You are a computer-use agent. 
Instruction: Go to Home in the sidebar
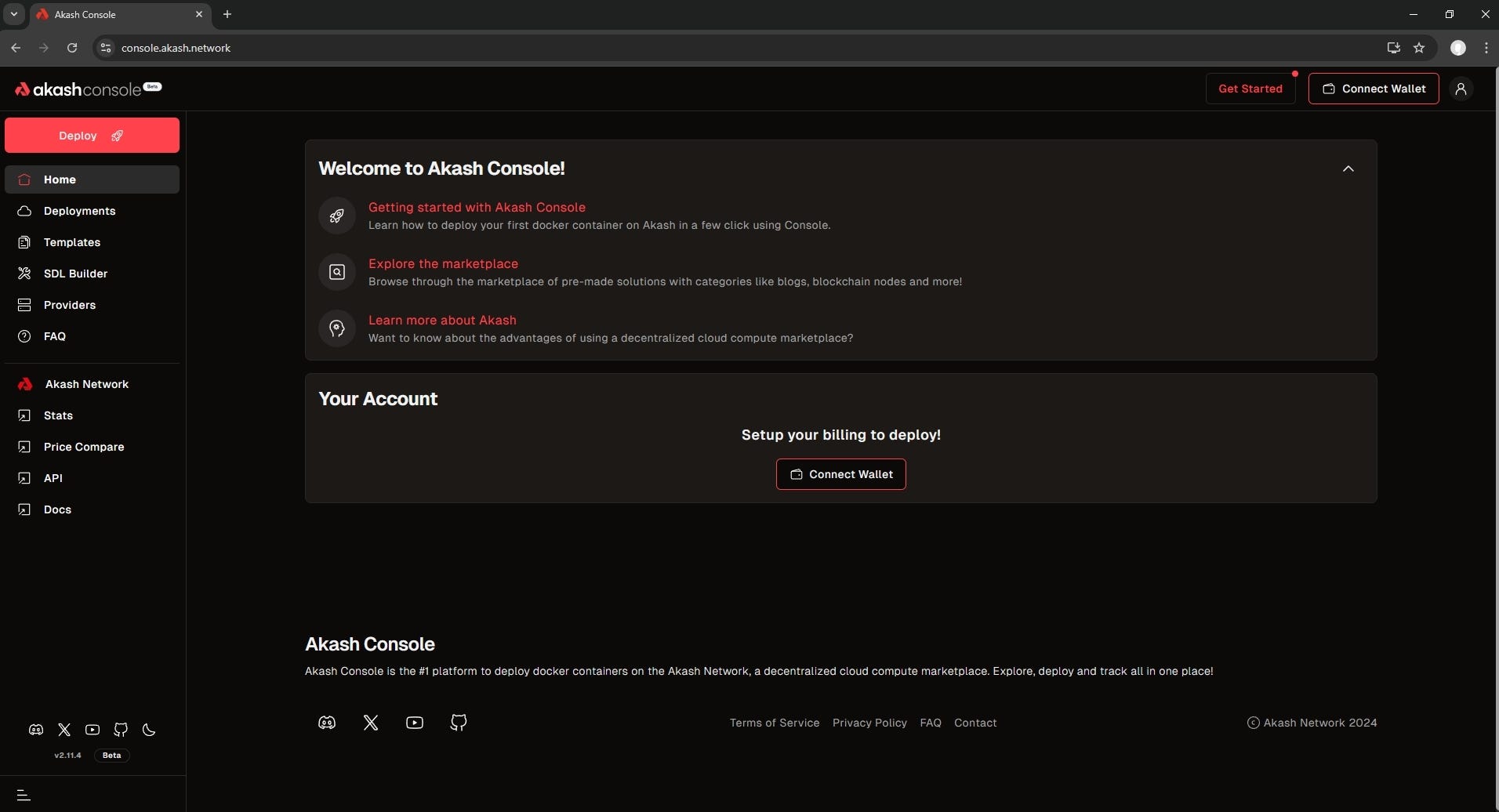tap(92, 179)
